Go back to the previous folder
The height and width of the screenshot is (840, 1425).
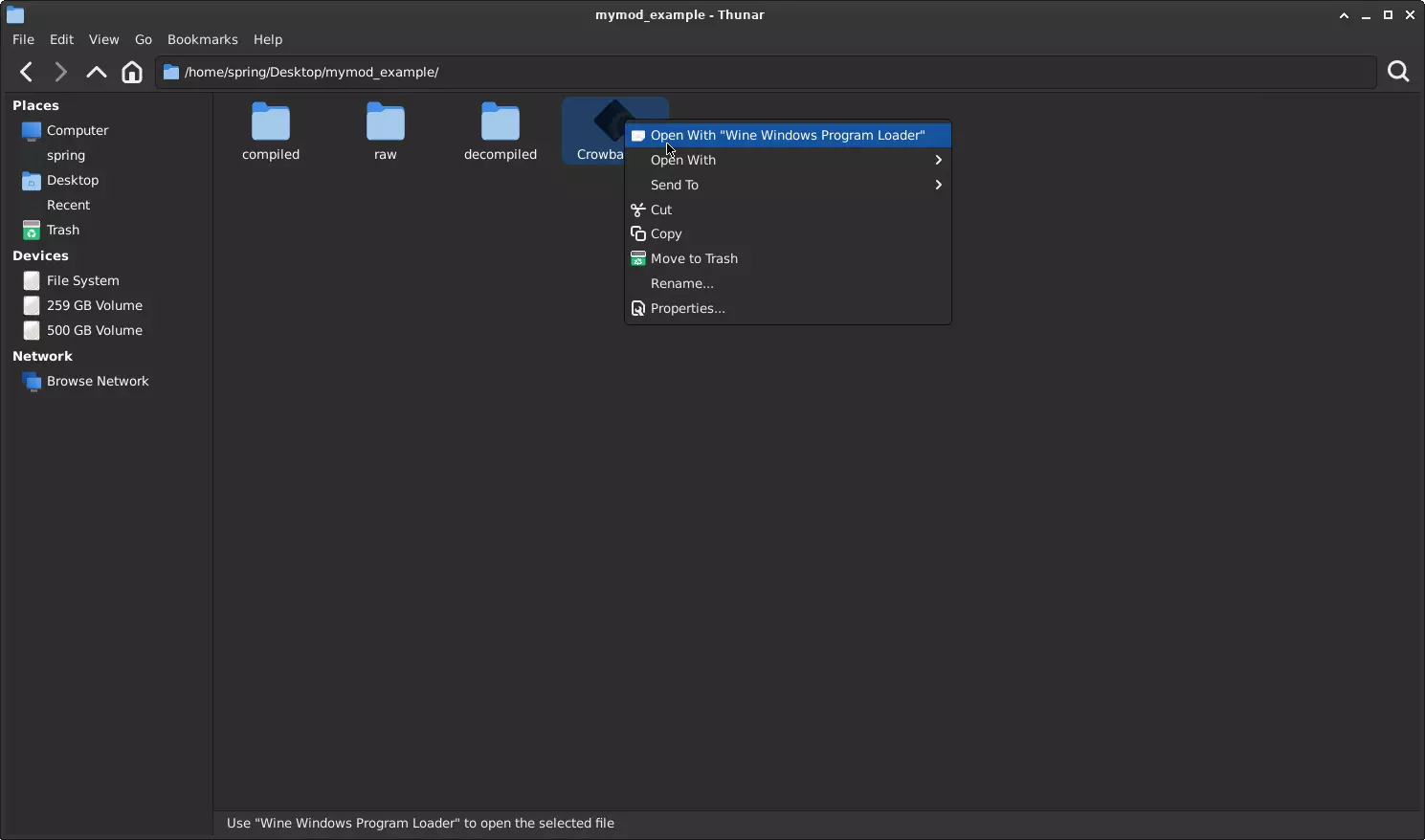click(x=27, y=72)
